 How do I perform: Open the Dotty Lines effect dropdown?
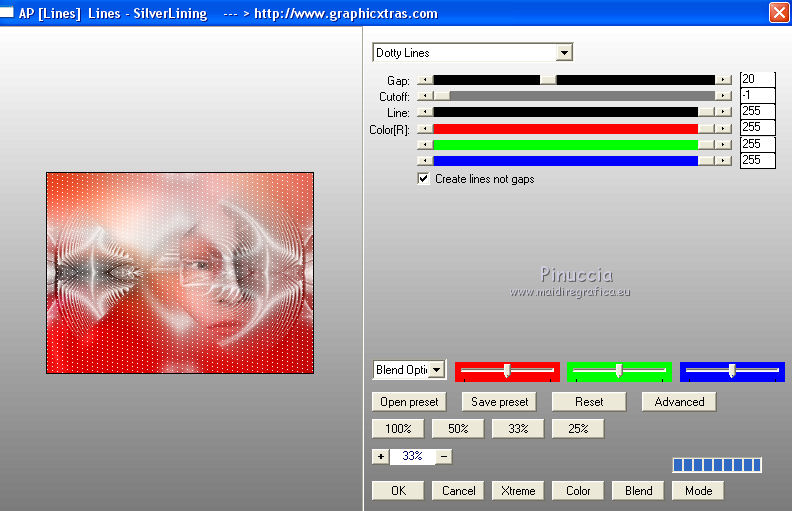click(564, 53)
